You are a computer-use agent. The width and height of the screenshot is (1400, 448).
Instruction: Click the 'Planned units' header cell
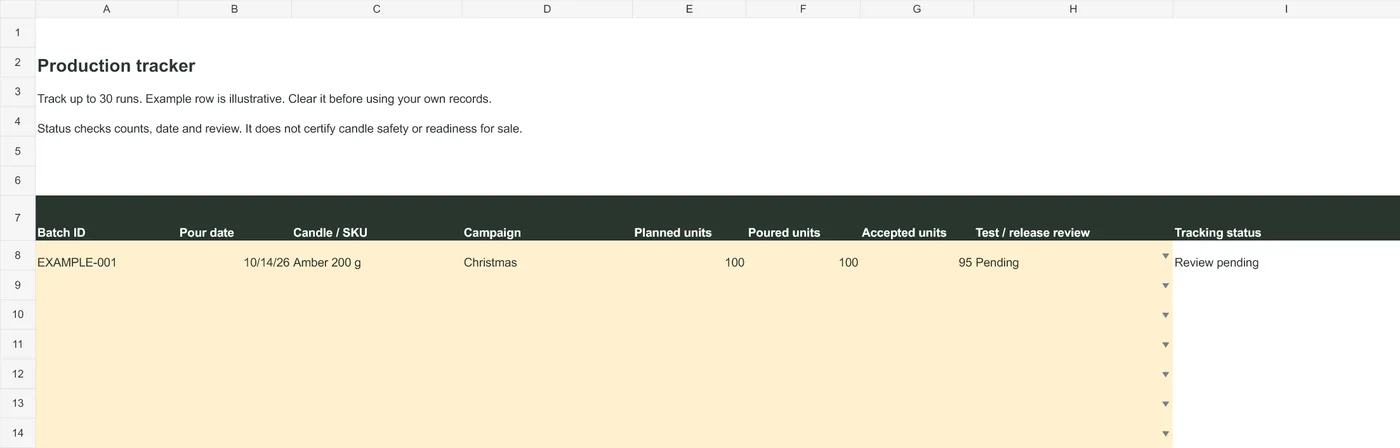pyautogui.click(x=690, y=218)
